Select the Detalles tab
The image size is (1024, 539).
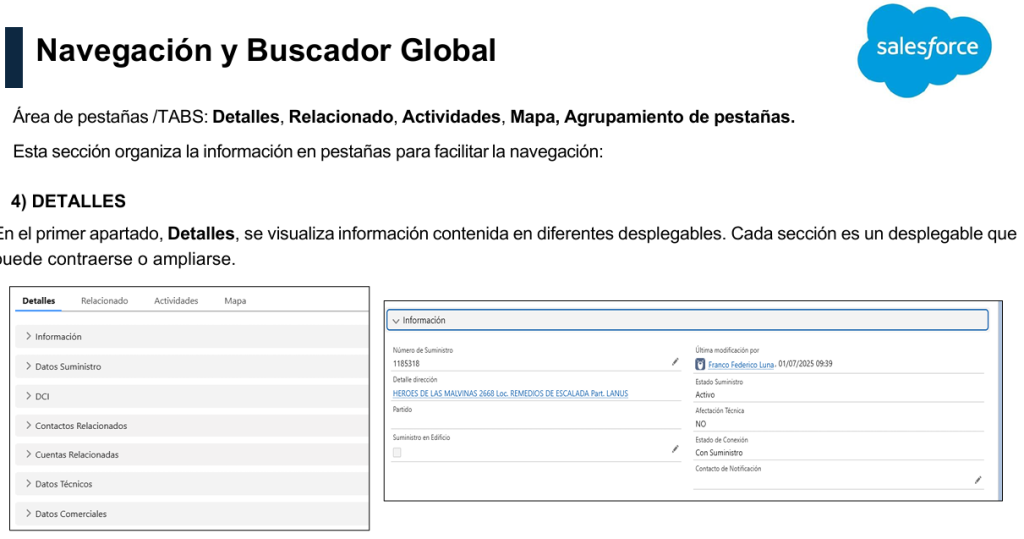point(39,301)
